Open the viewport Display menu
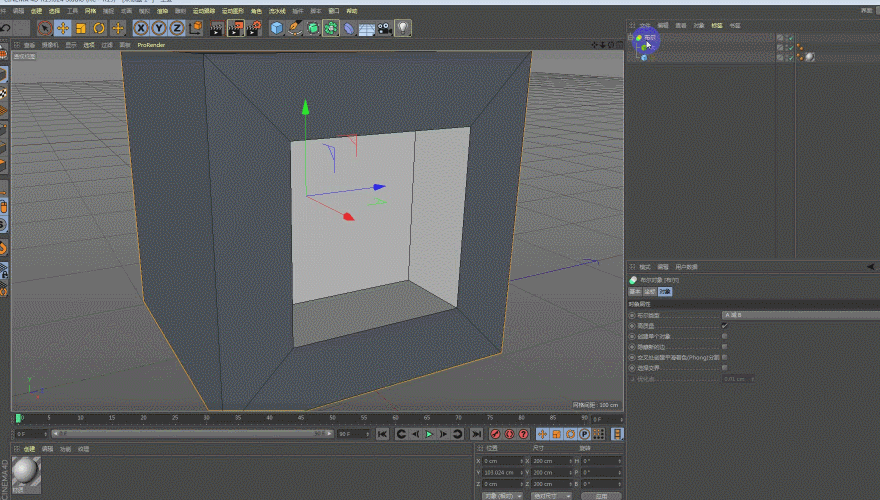This screenshot has height=500, width=880. (x=71, y=45)
